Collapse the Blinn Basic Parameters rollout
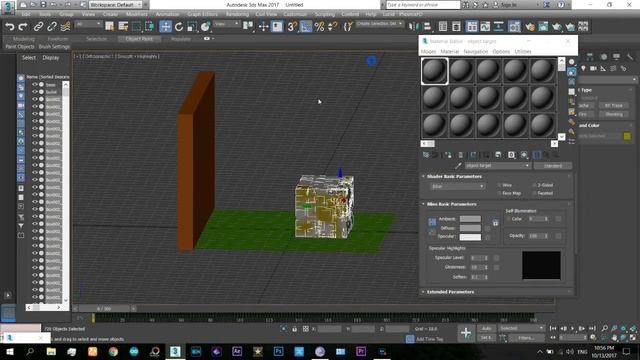This screenshot has width=640, height=360. [x=451, y=204]
